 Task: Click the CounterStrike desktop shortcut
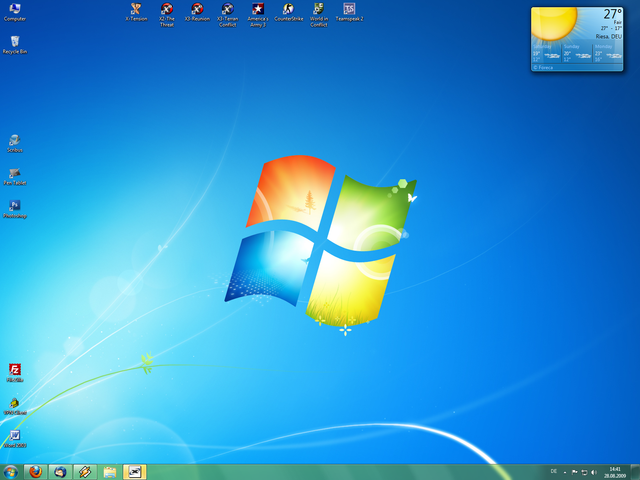(x=288, y=11)
